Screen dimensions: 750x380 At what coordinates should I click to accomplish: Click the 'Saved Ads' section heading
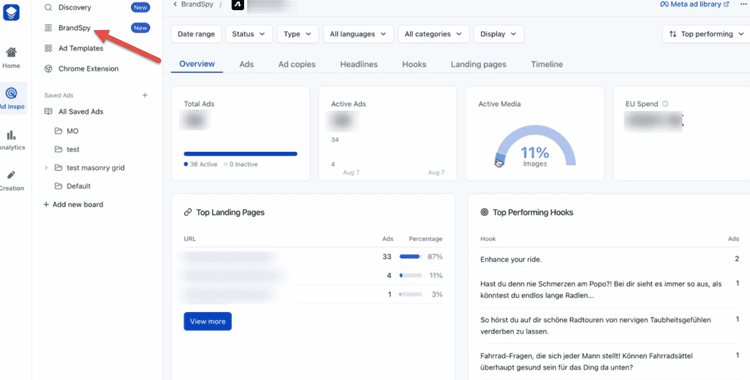point(58,95)
